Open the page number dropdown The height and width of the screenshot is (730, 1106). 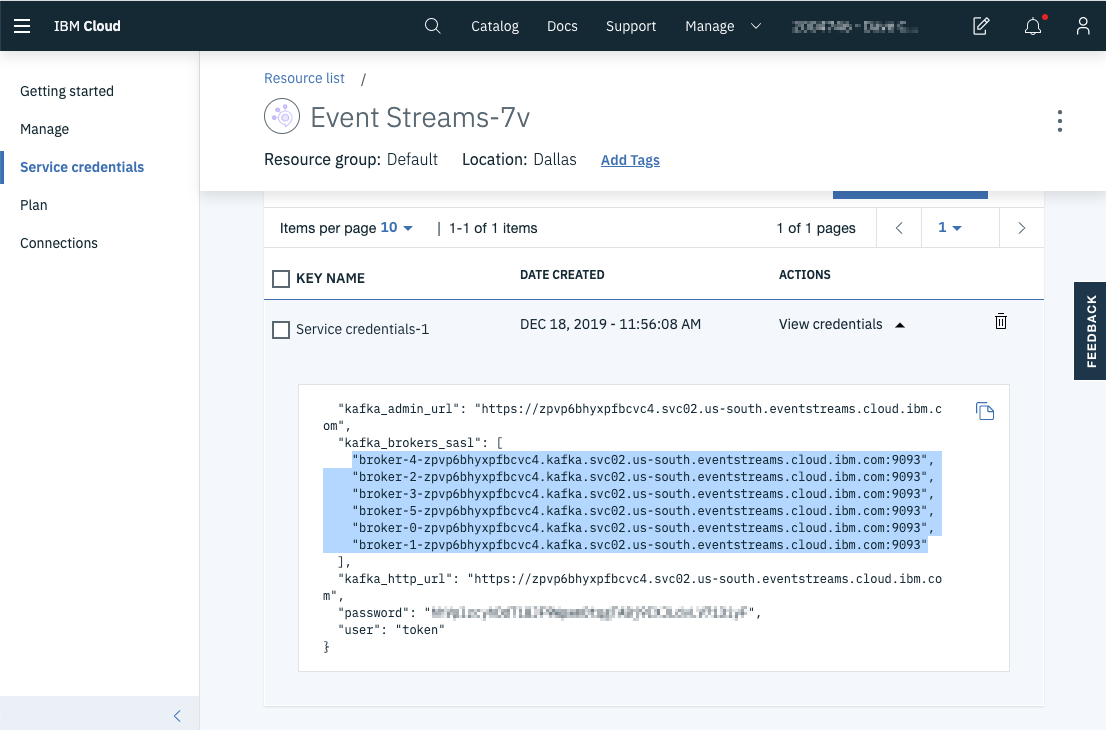tap(949, 228)
